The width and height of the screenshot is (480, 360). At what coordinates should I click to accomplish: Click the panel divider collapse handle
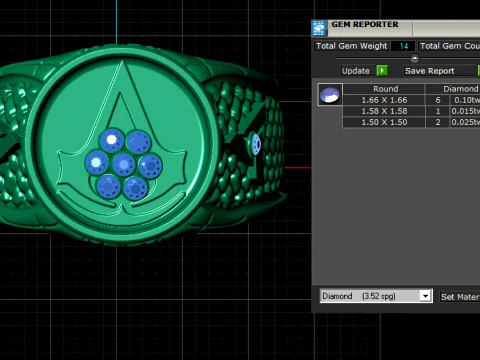414,58
